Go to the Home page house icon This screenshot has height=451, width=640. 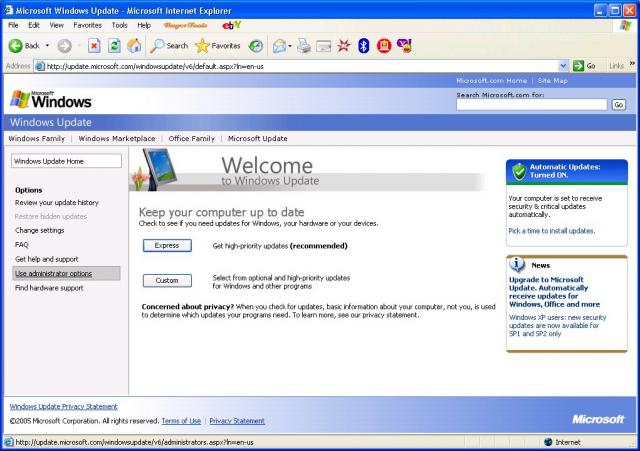[x=134, y=46]
